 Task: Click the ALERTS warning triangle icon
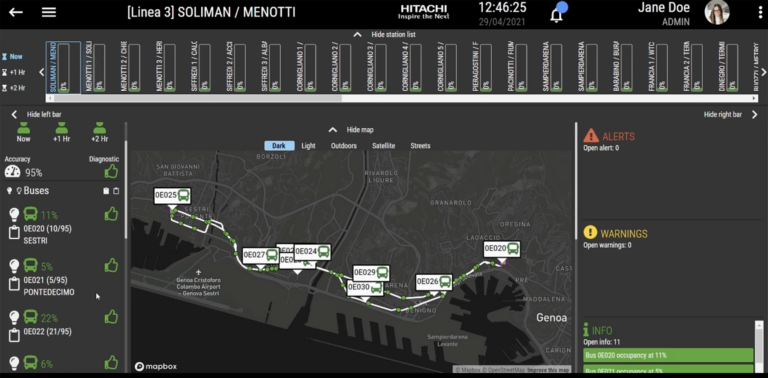[591, 136]
